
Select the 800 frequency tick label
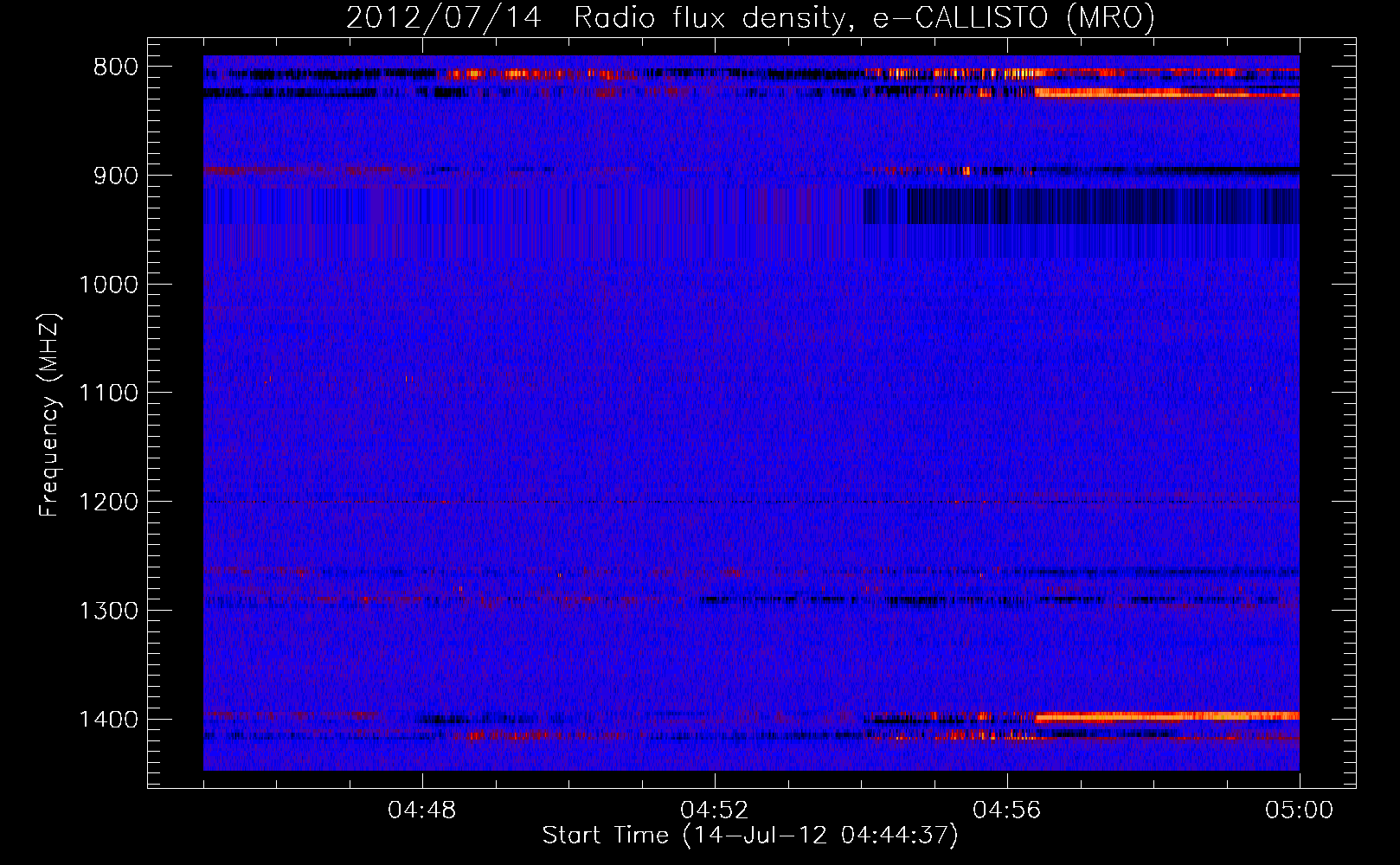coord(115,67)
